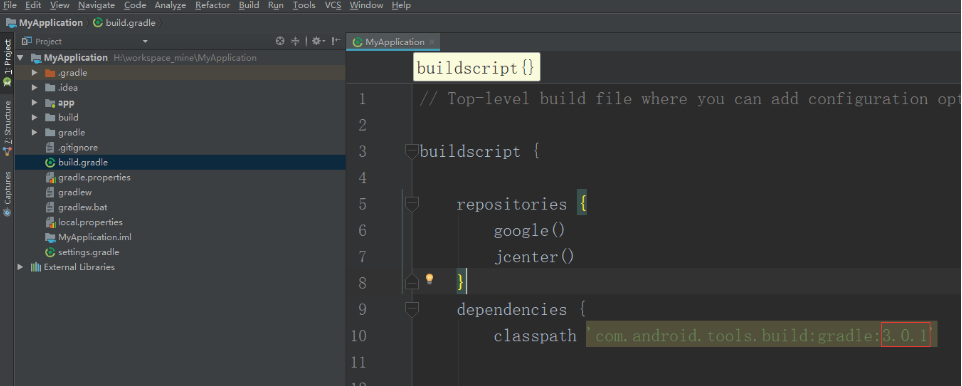The height and width of the screenshot is (386, 962).
Task: Open the Edit menu
Action: coord(33,6)
